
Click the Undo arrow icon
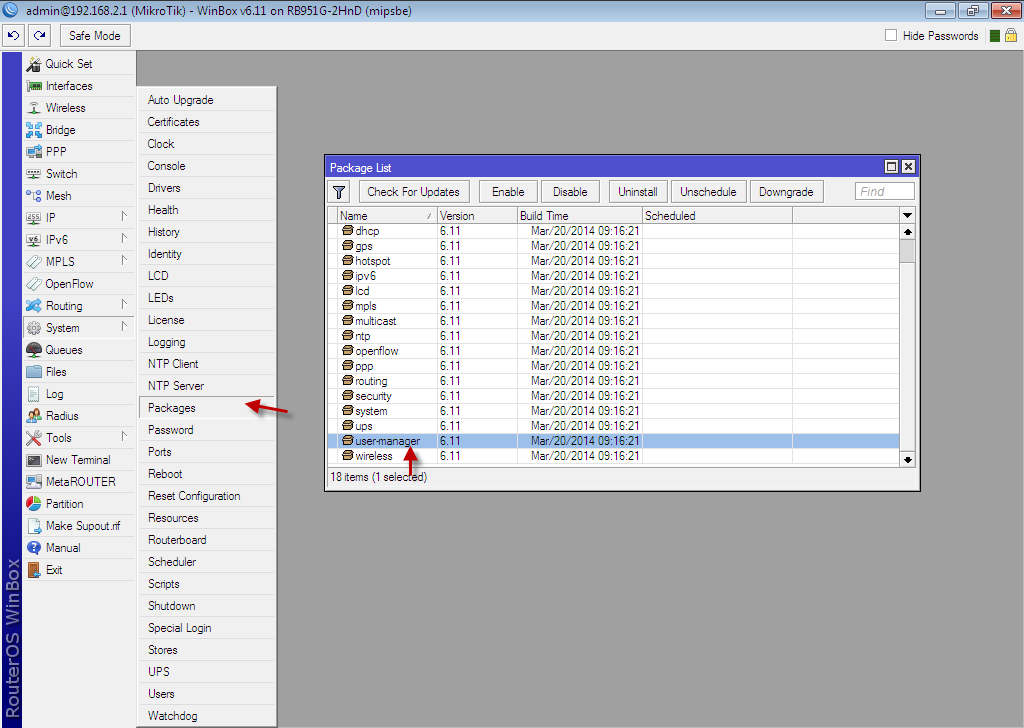[14, 35]
